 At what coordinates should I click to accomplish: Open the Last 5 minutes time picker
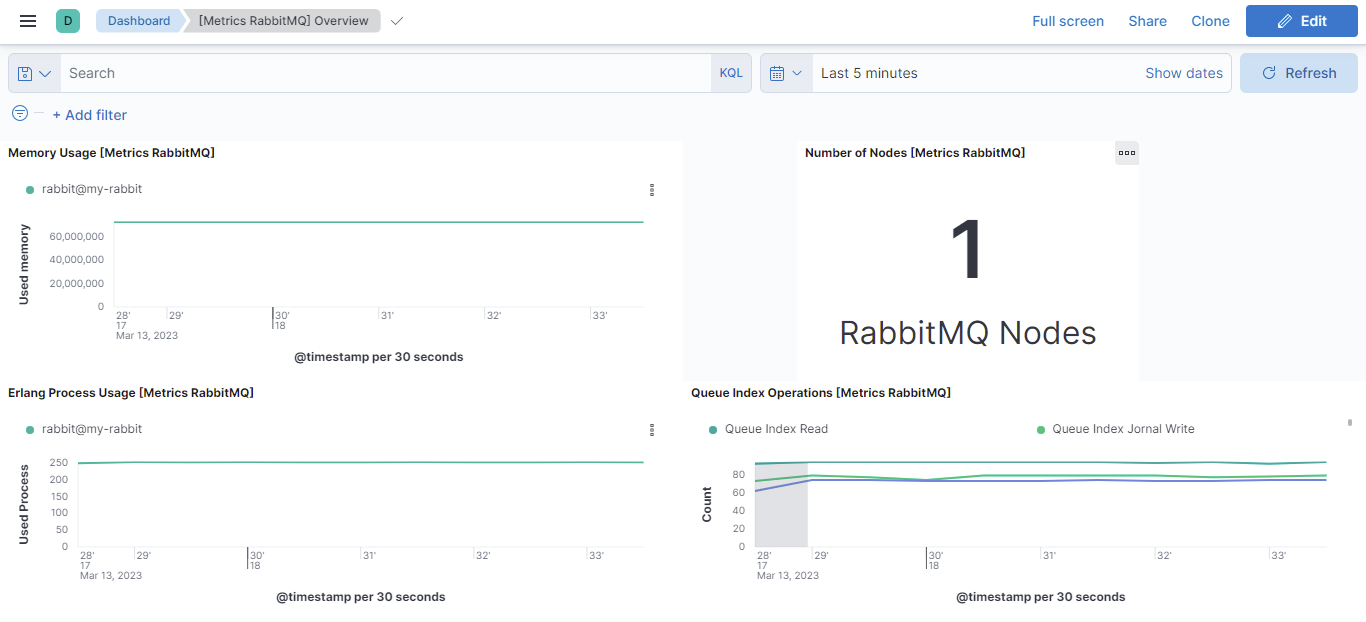click(x=869, y=73)
